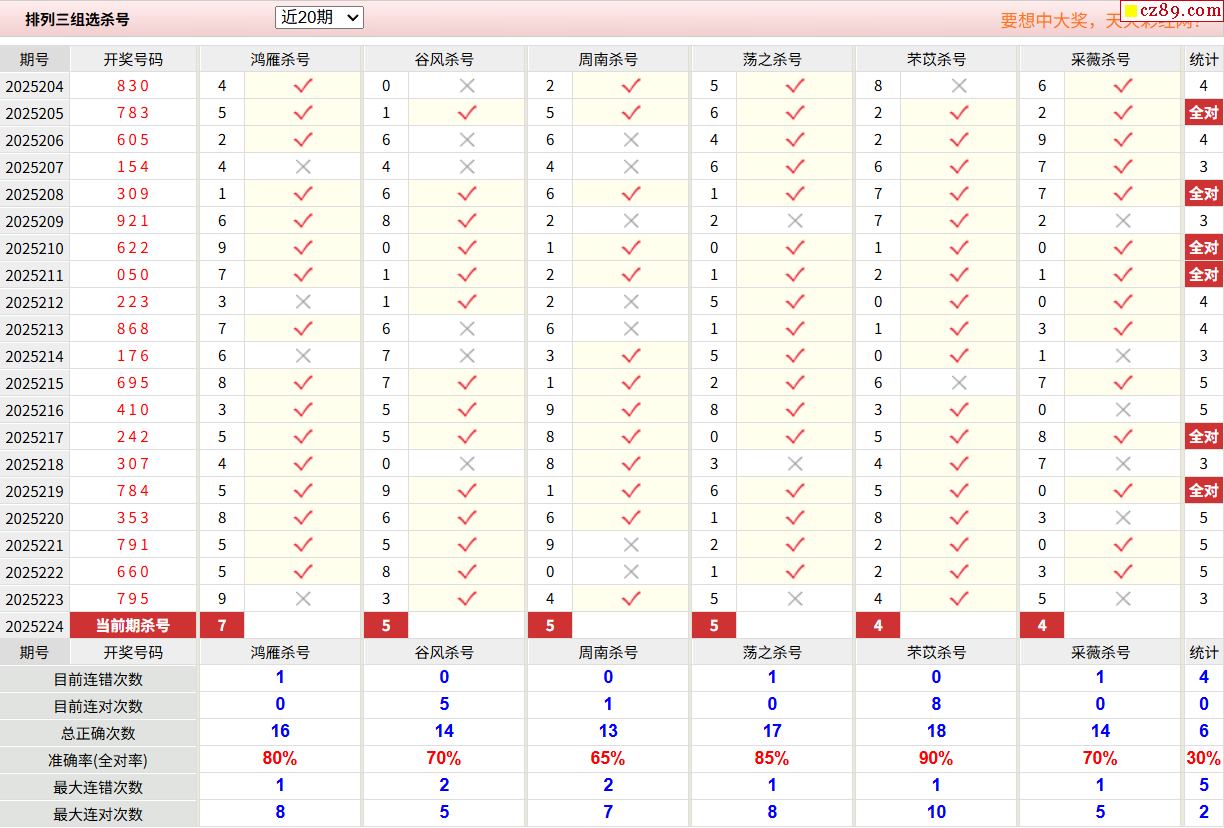
Task: Click the 采薇杀号 cross mark in row 2025220
Action: (x=1123, y=518)
